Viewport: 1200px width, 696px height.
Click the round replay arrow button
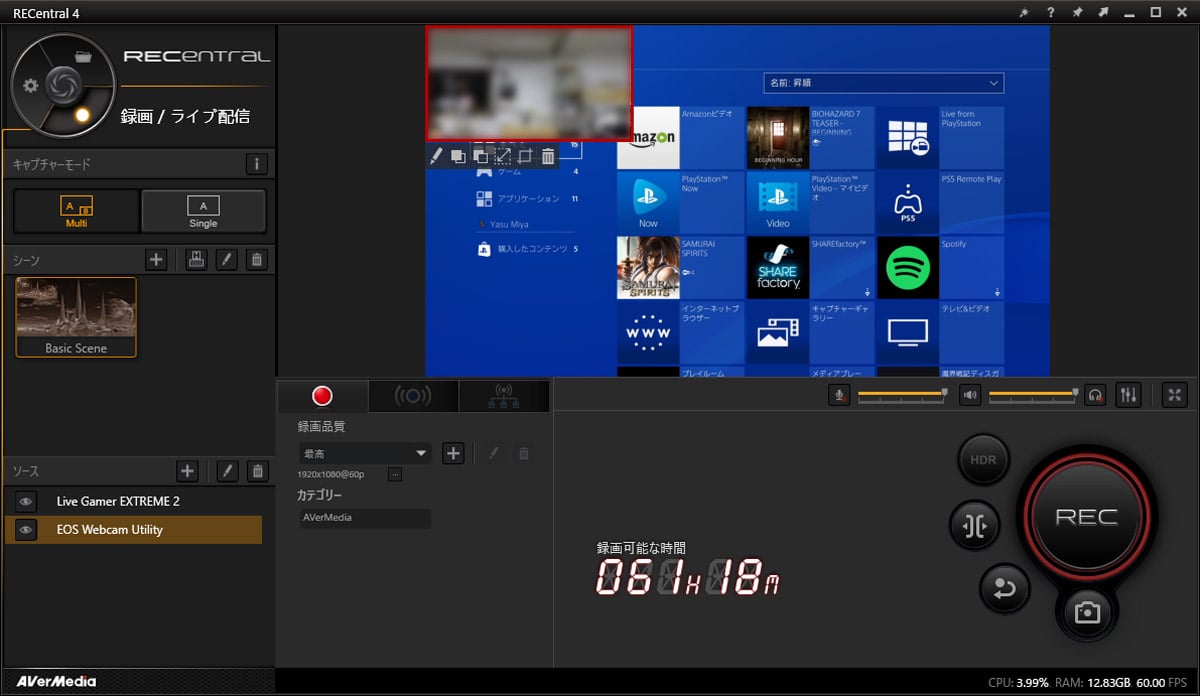click(1003, 589)
